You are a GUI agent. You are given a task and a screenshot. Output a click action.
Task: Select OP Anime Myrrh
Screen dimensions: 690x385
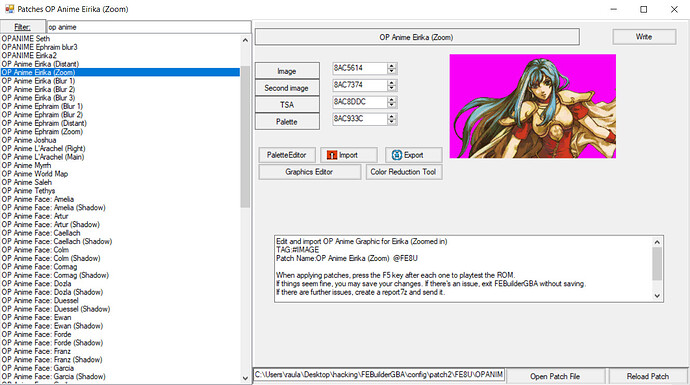(120, 165)
